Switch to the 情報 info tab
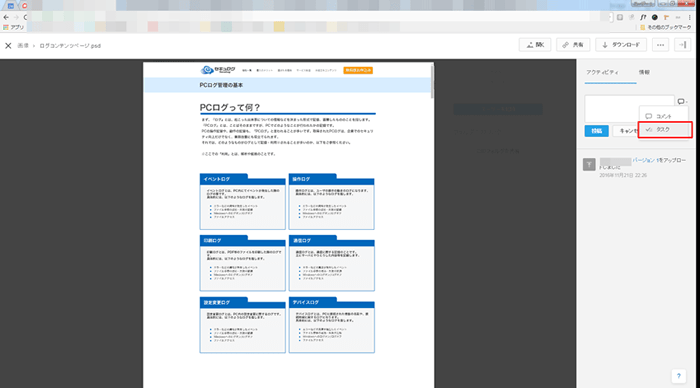 coord(644,72)
